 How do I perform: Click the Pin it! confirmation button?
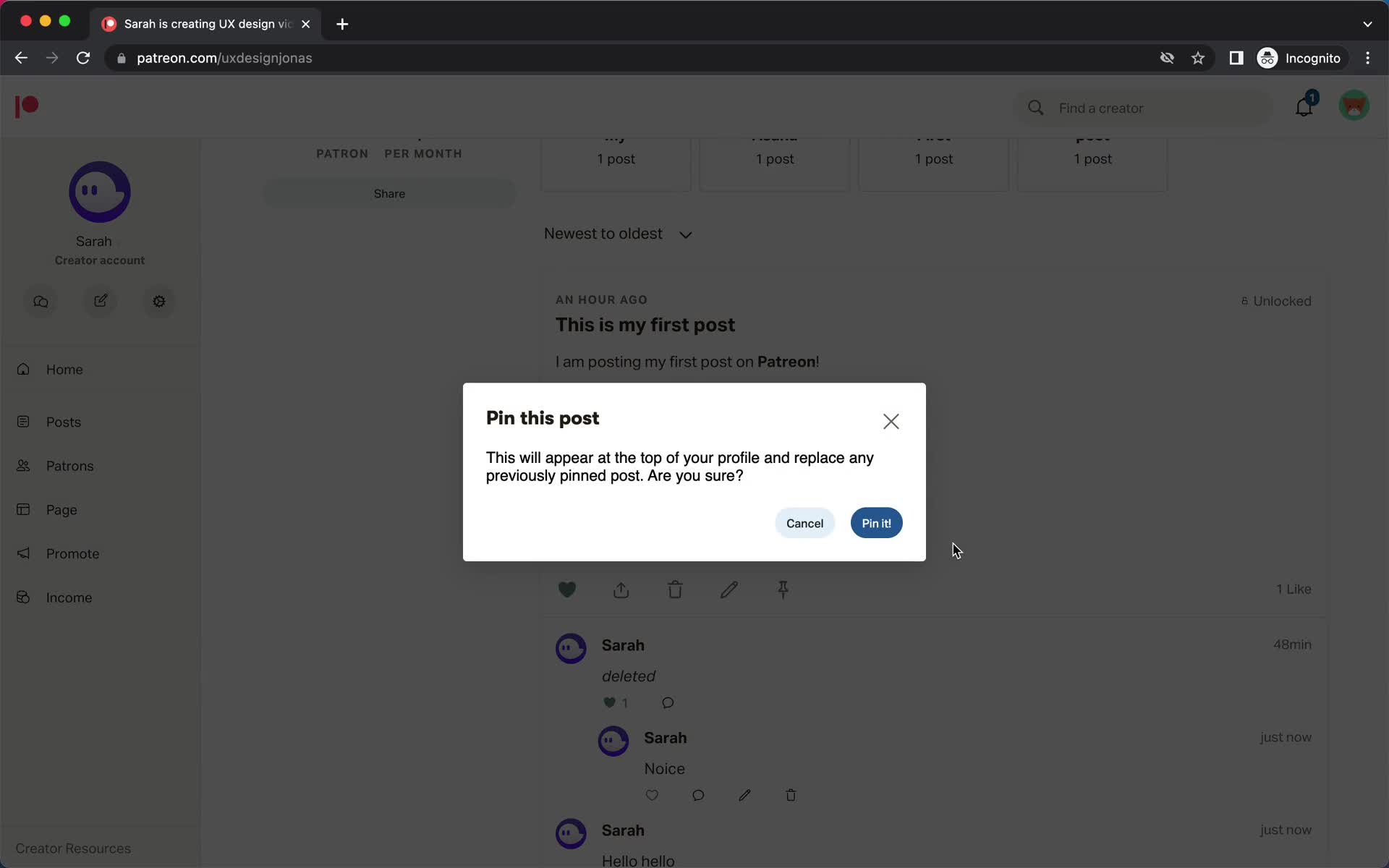coord(875,522)
